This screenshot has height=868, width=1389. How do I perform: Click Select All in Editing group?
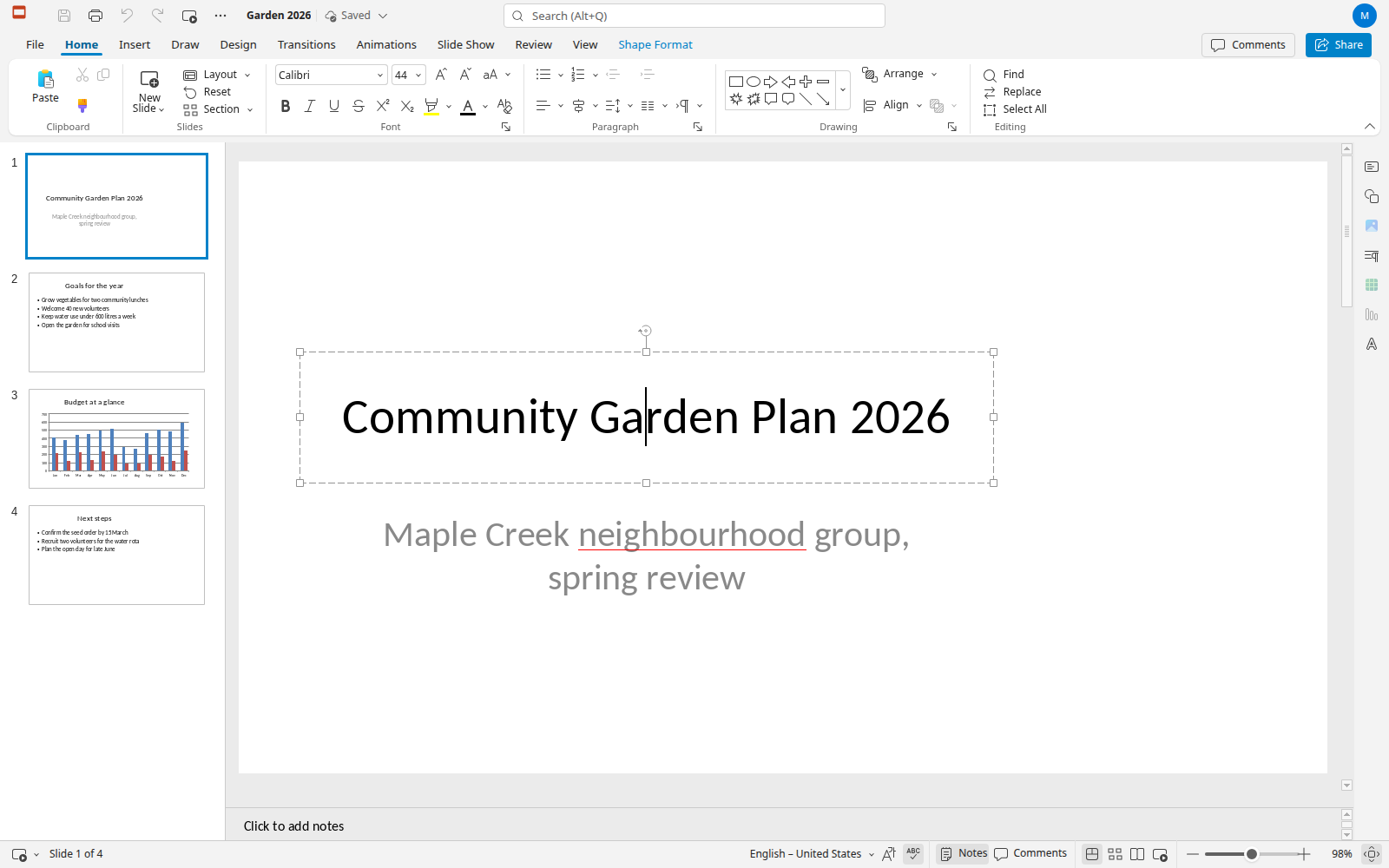coord(1015,109)
